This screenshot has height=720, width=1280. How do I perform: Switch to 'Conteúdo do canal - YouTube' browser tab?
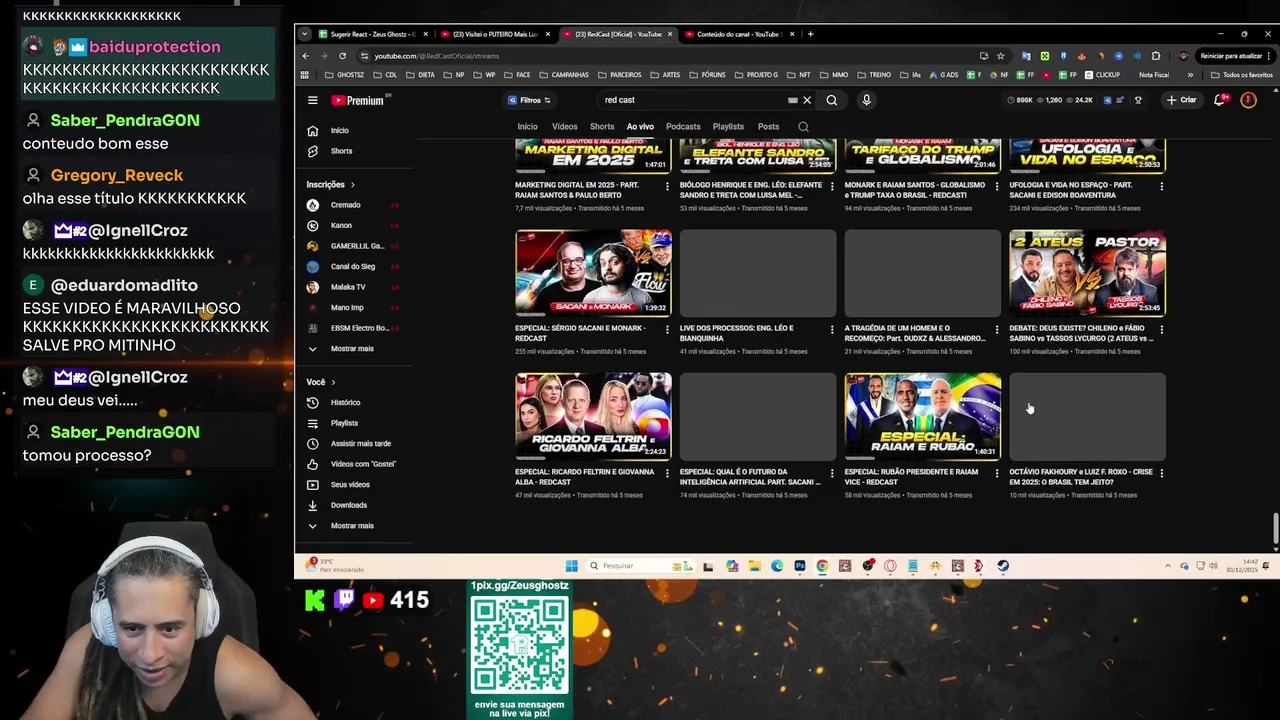pos(740,34)
